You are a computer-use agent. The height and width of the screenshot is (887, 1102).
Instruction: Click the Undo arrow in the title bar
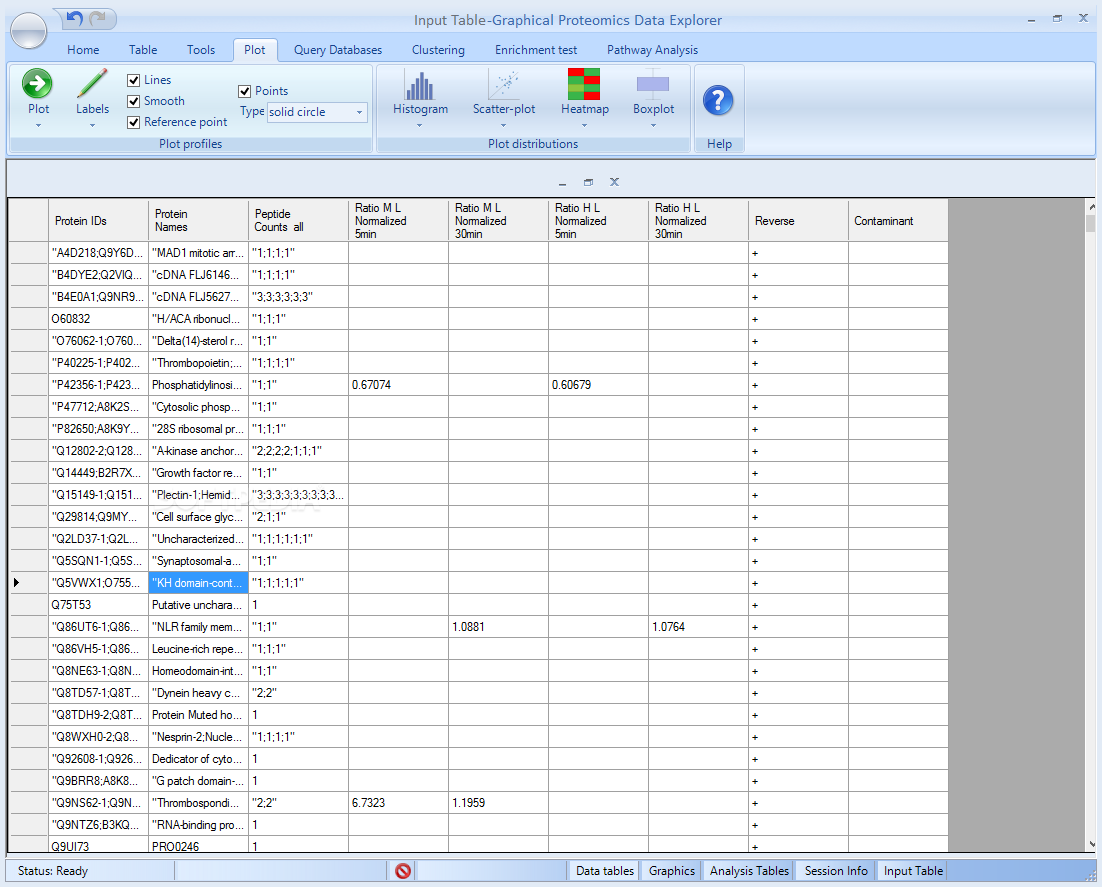click(74, 18)
